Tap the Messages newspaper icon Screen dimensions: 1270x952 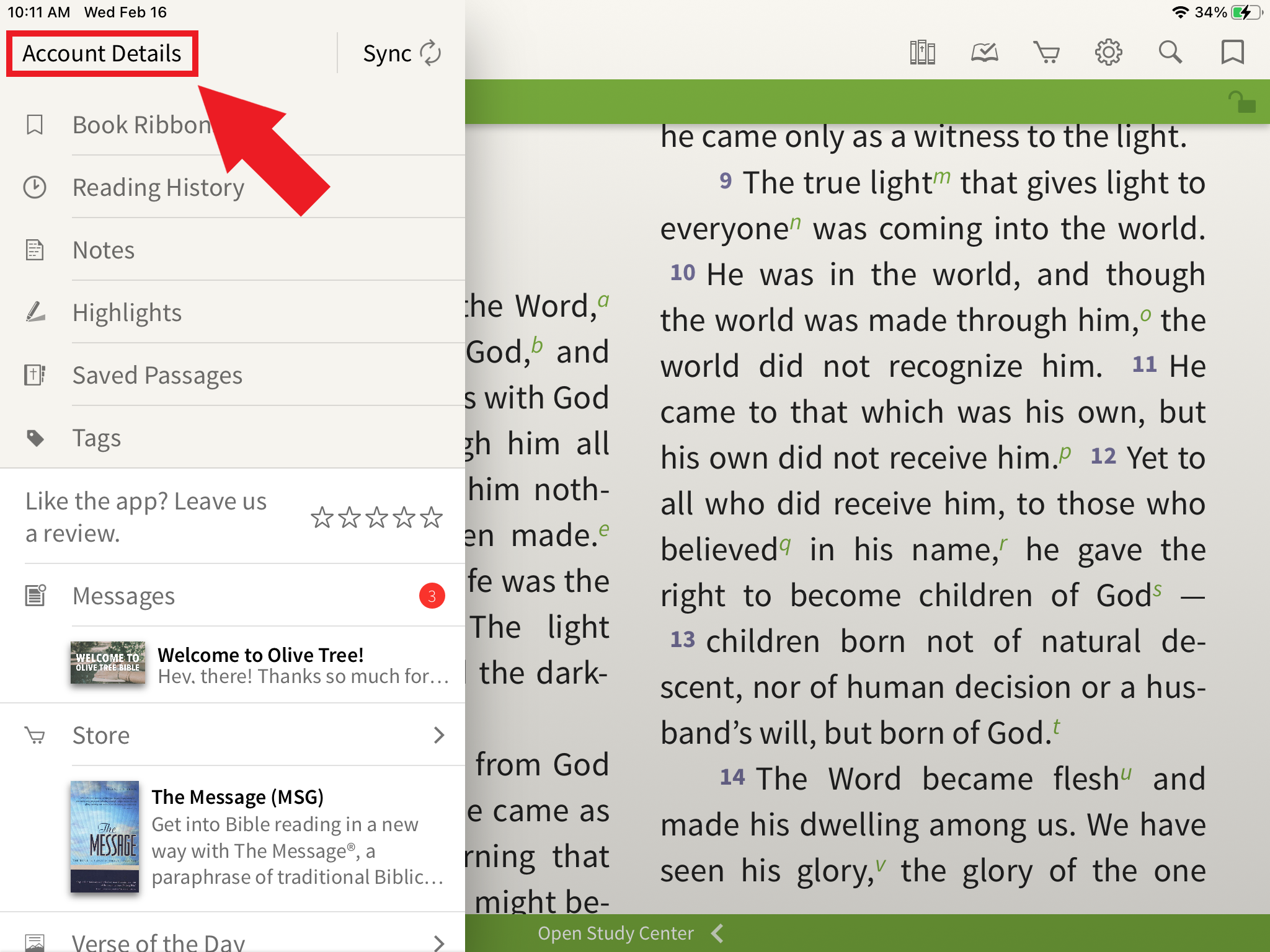coord(35,595)
